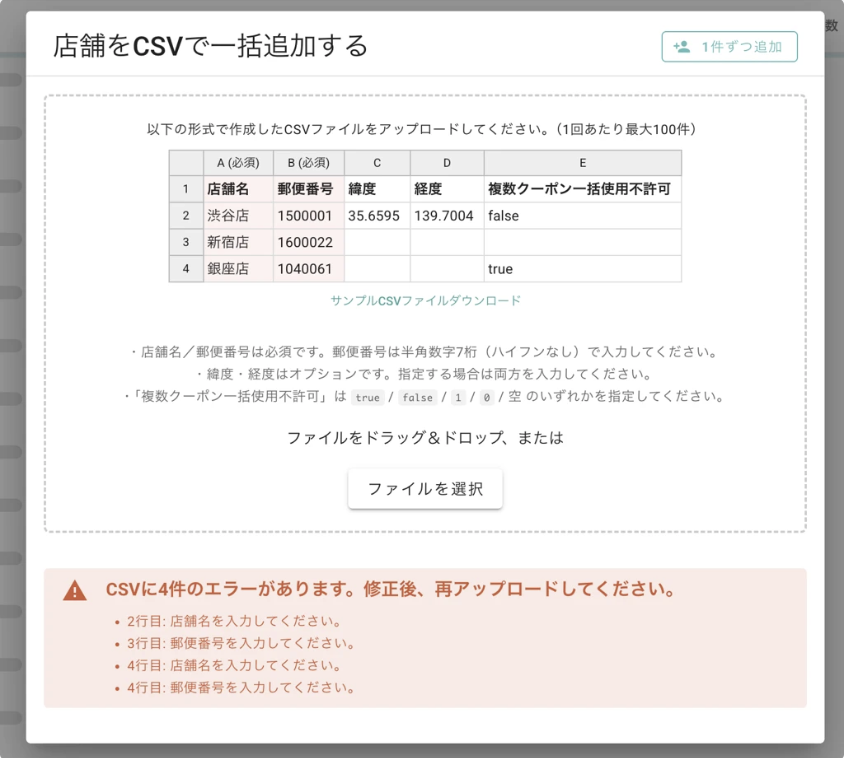
Task: Click error '3行目: 郵便番号を入力してください。'
Action: coord(241,643)
